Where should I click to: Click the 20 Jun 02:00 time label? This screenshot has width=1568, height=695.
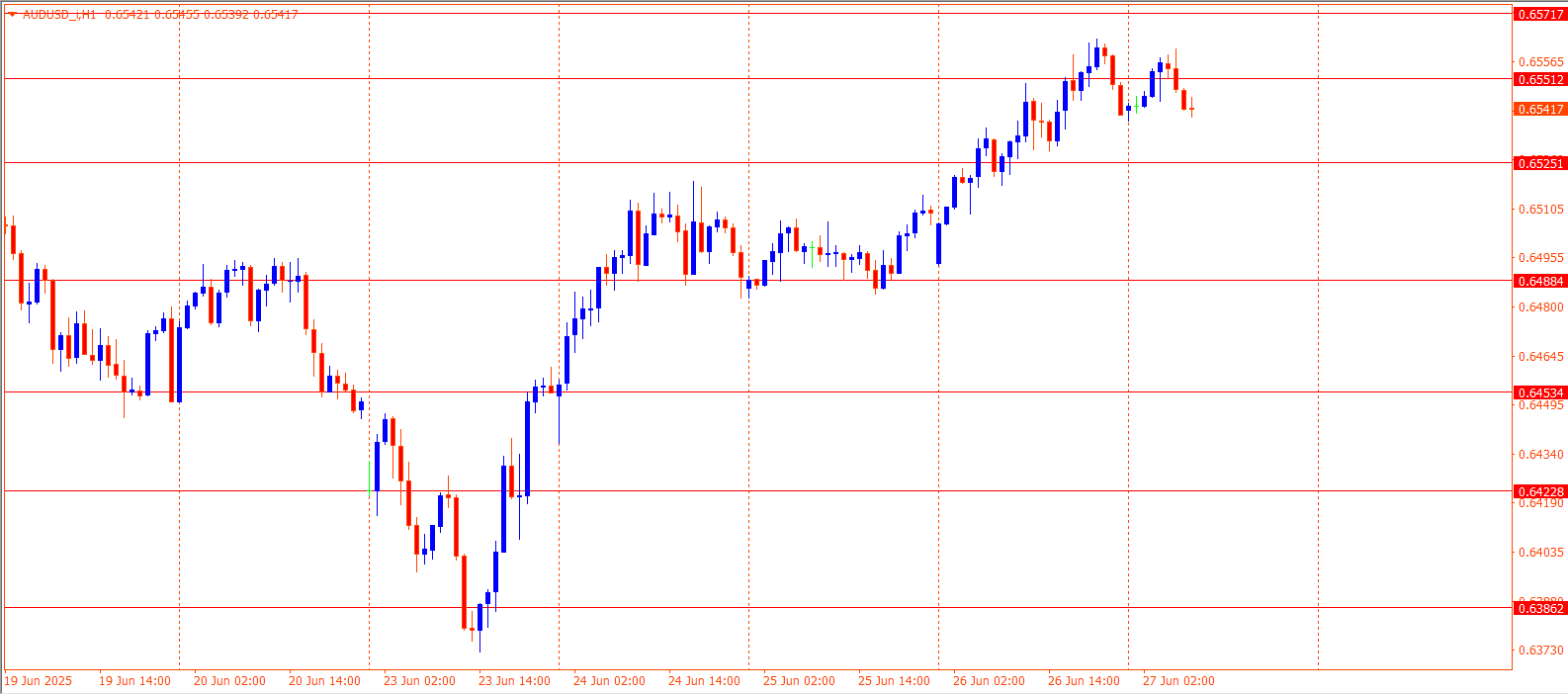point(229,680)
